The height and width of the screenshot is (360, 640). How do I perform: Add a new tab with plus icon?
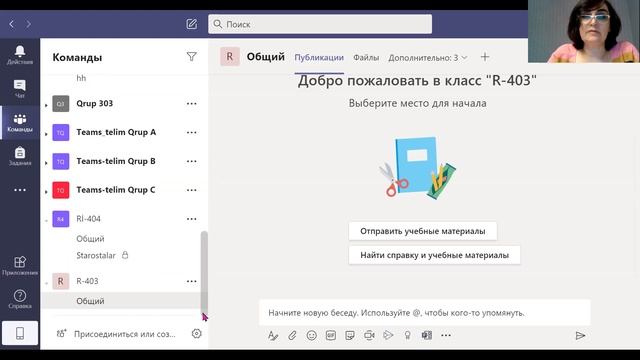(x=485, y=57)
